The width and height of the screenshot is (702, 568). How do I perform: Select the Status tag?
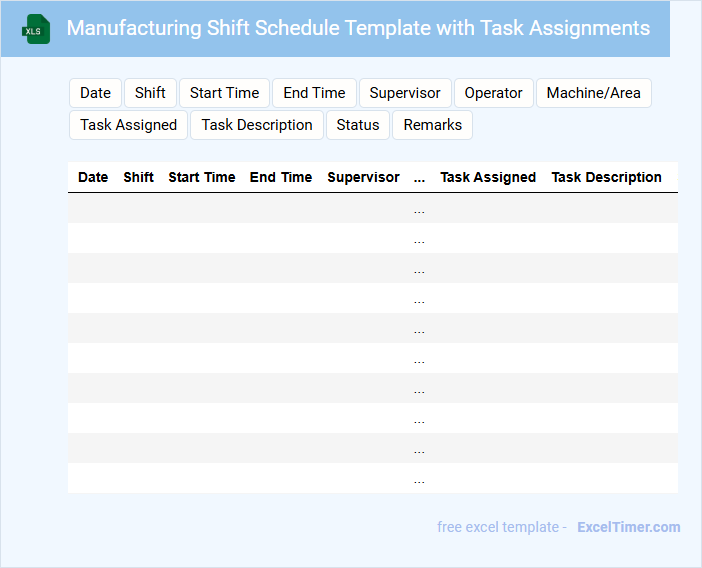coord(358,125)
